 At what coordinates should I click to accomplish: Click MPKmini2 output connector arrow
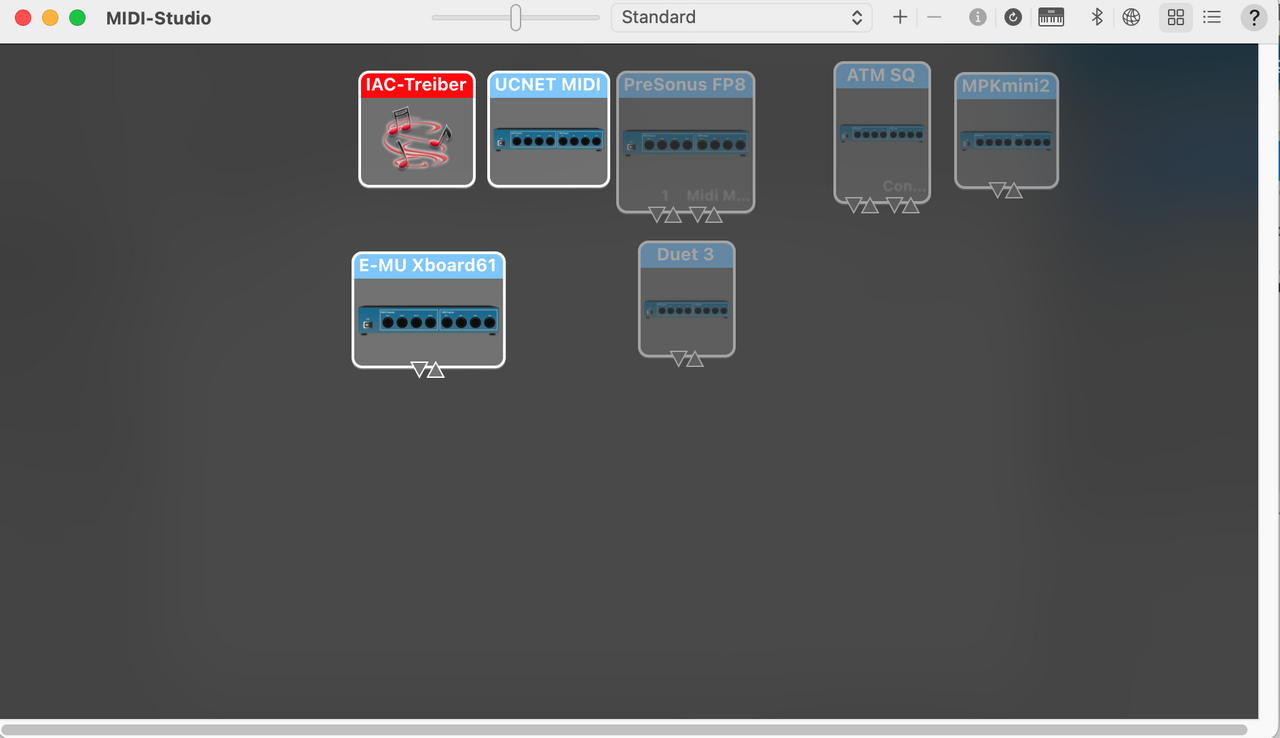[1014, 190]
